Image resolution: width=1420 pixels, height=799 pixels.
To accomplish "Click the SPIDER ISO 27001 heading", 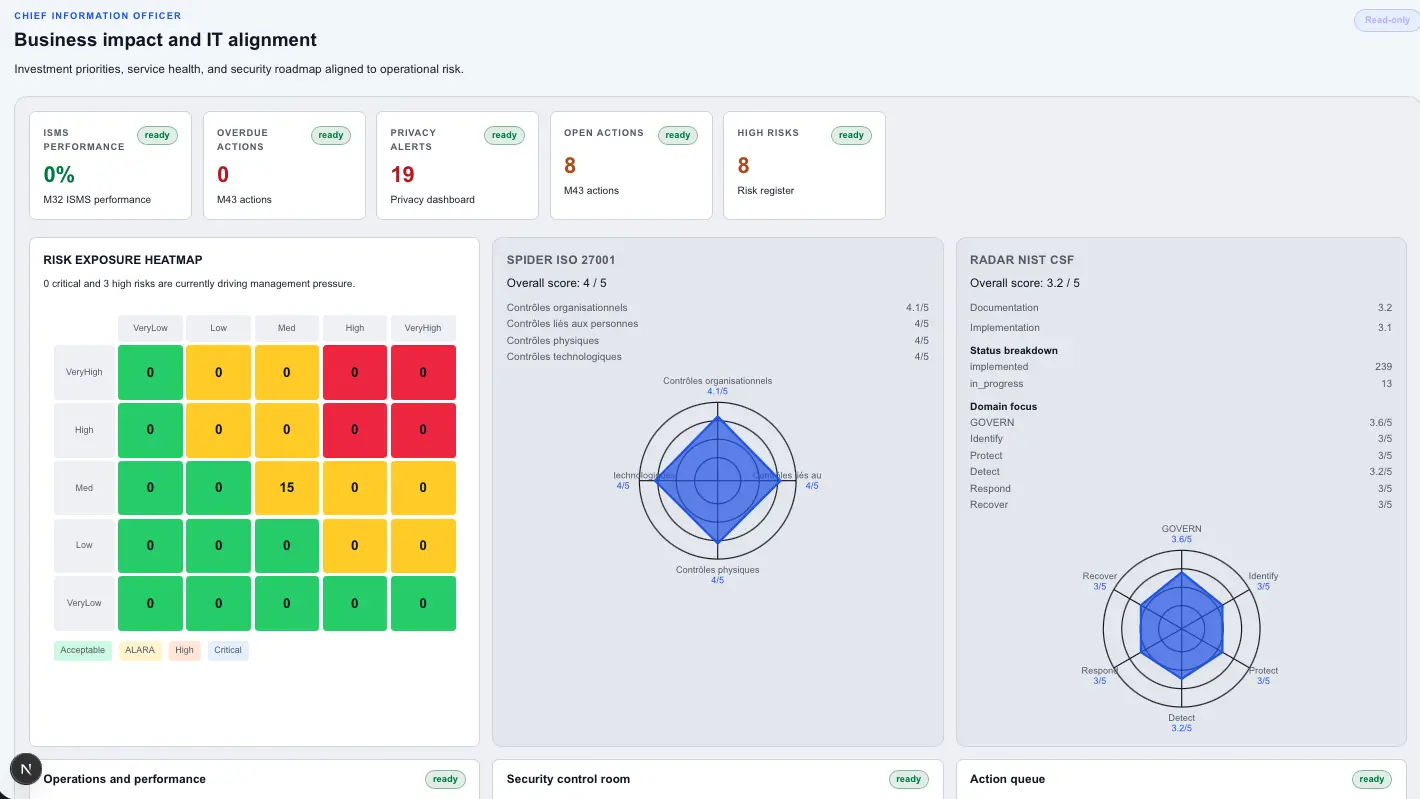I will click(x=561, y=260).
